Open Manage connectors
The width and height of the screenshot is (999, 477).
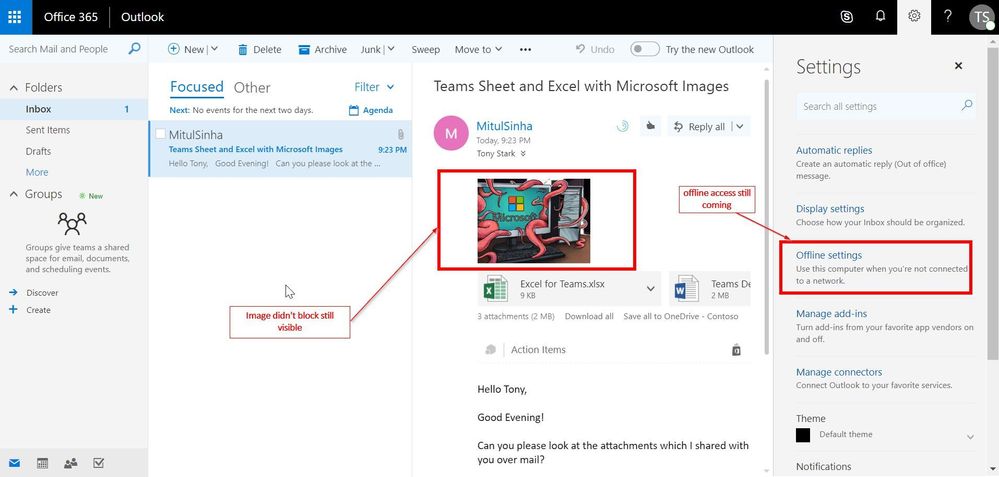(x=839, y=372)
